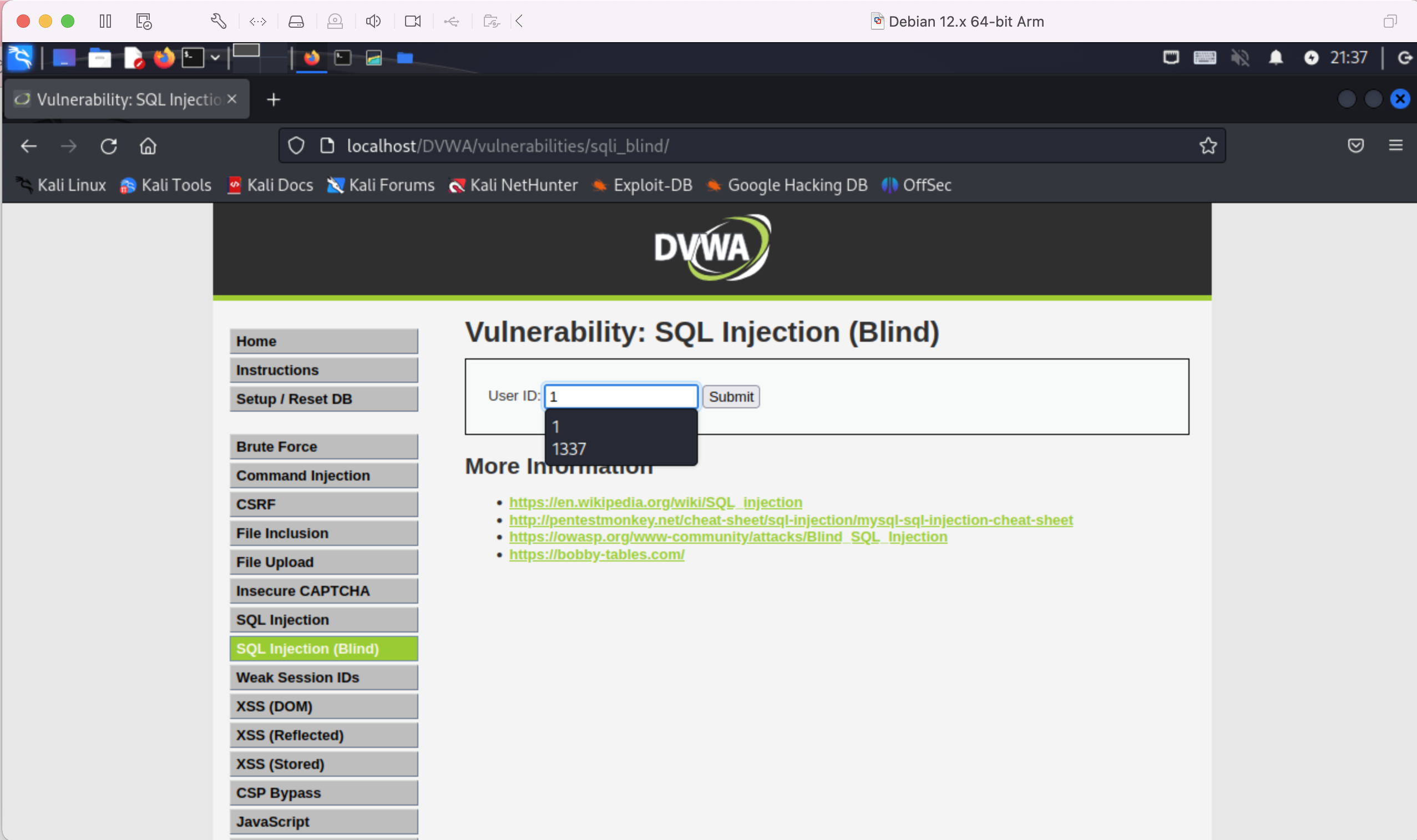Open Command Injection vulnerability page
Image resolution: width=1417 pixels, height=840 pixels.
click(323, 475)
